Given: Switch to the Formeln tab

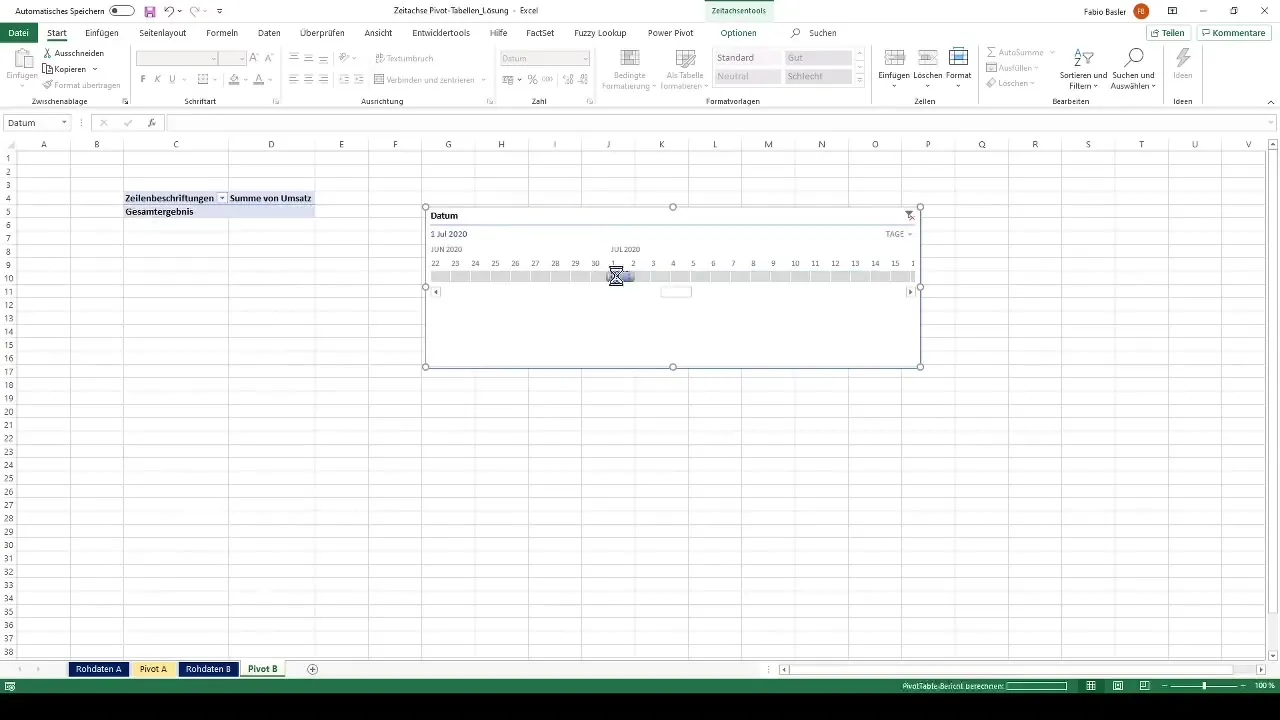Looking at the screenshot, I should (222, 33).
